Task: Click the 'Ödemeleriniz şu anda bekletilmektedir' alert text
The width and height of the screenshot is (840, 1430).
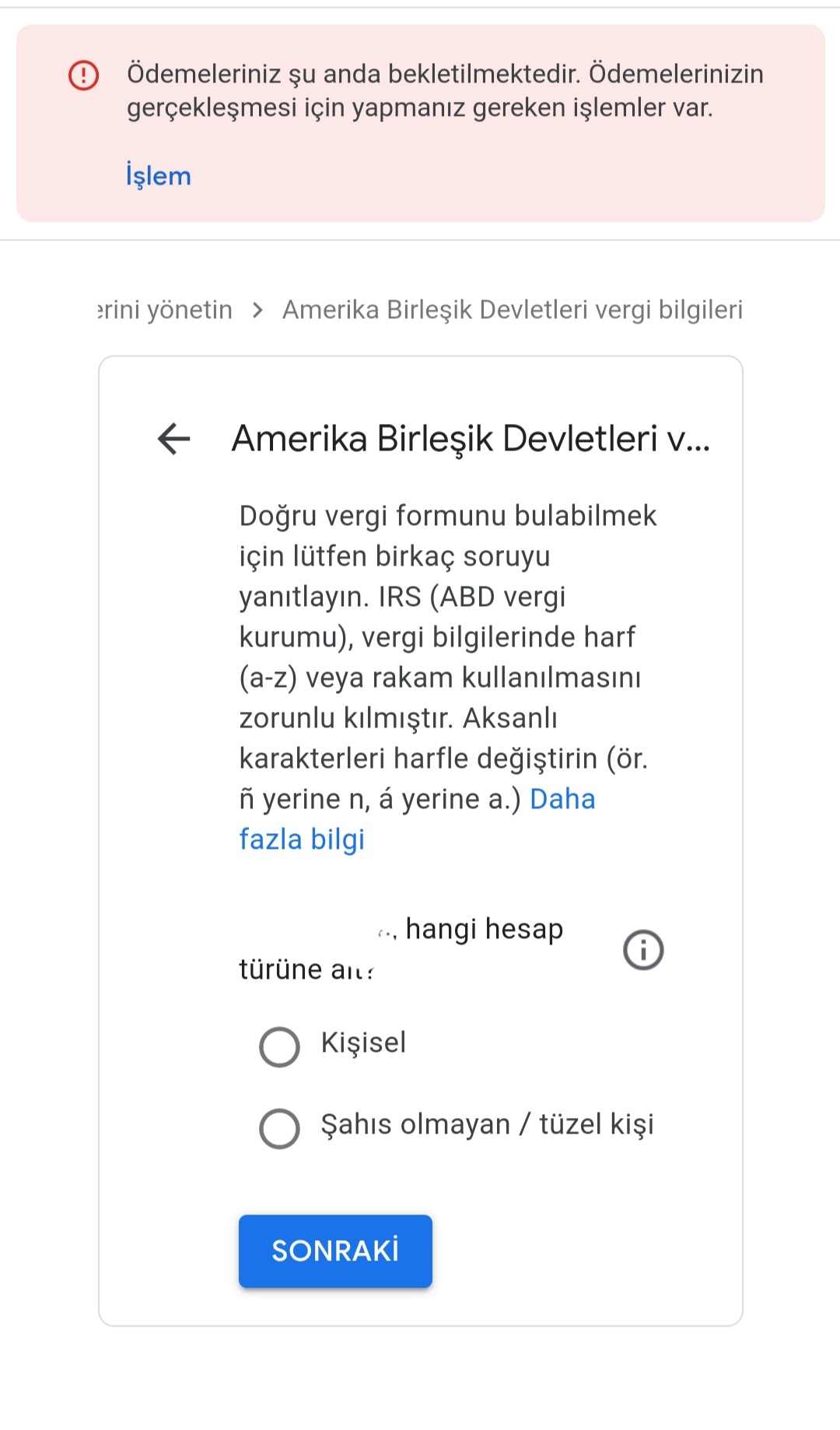Action: coord(445,90)
